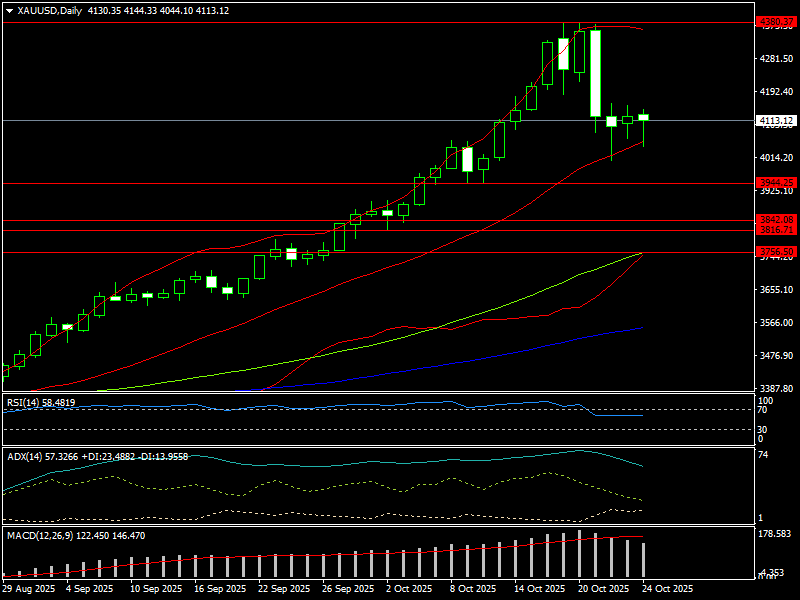Click the 3842.08 support level label
Viewport: 800px width, 600px height.
(776, 219)
